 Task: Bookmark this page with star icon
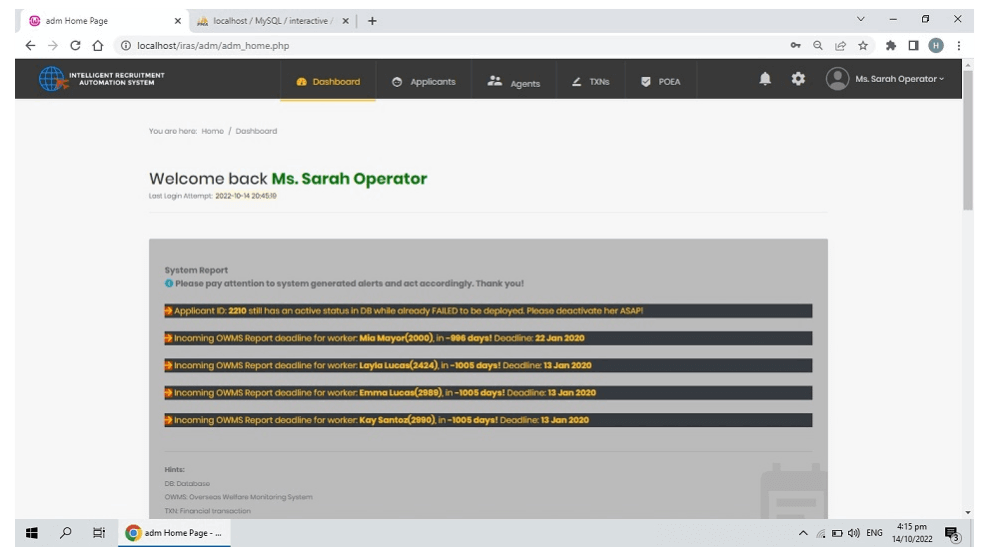pos(863,45)
